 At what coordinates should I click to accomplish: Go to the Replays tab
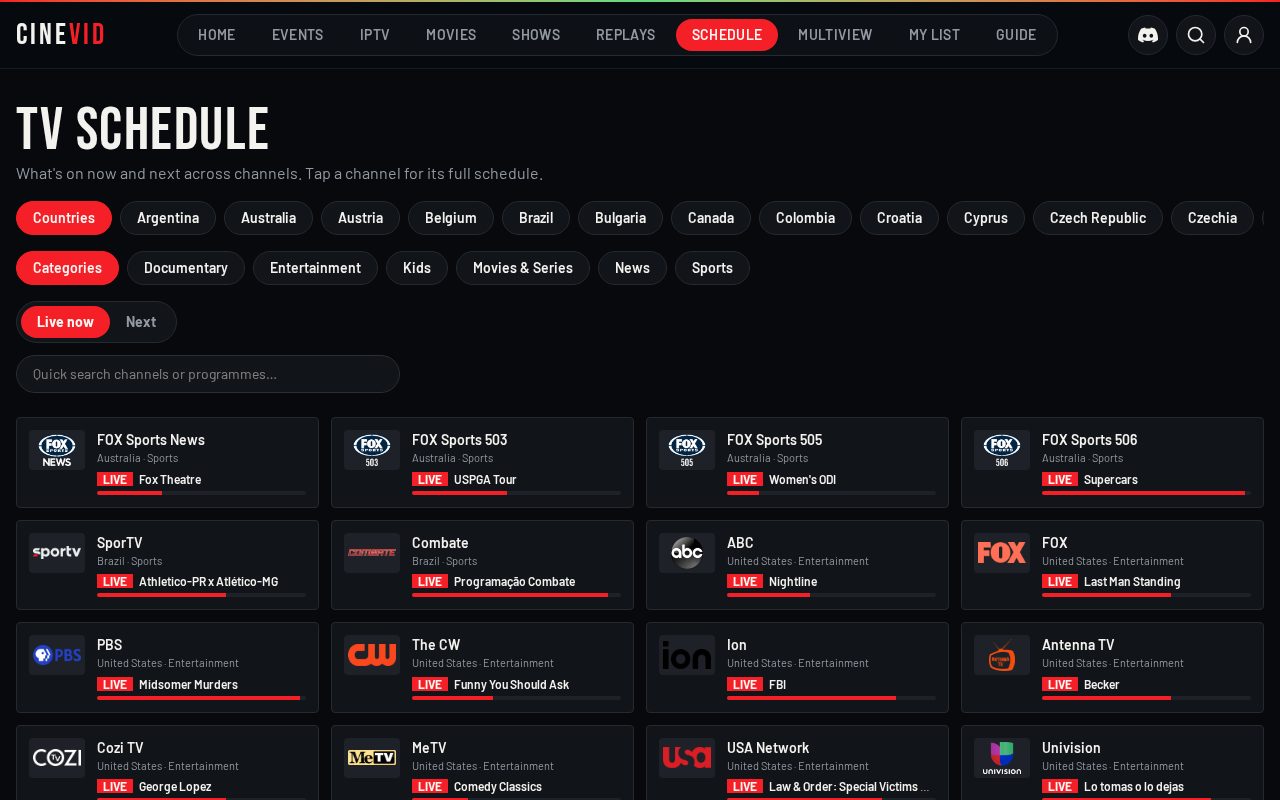click(626, 35)
